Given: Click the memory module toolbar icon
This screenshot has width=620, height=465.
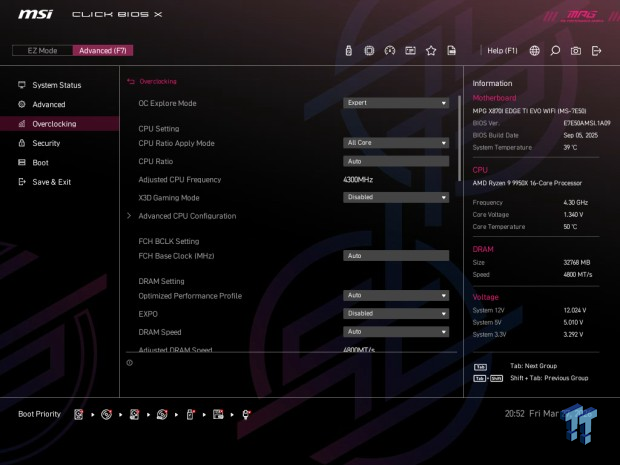Looking at the screenshot, I should (410, 51).
